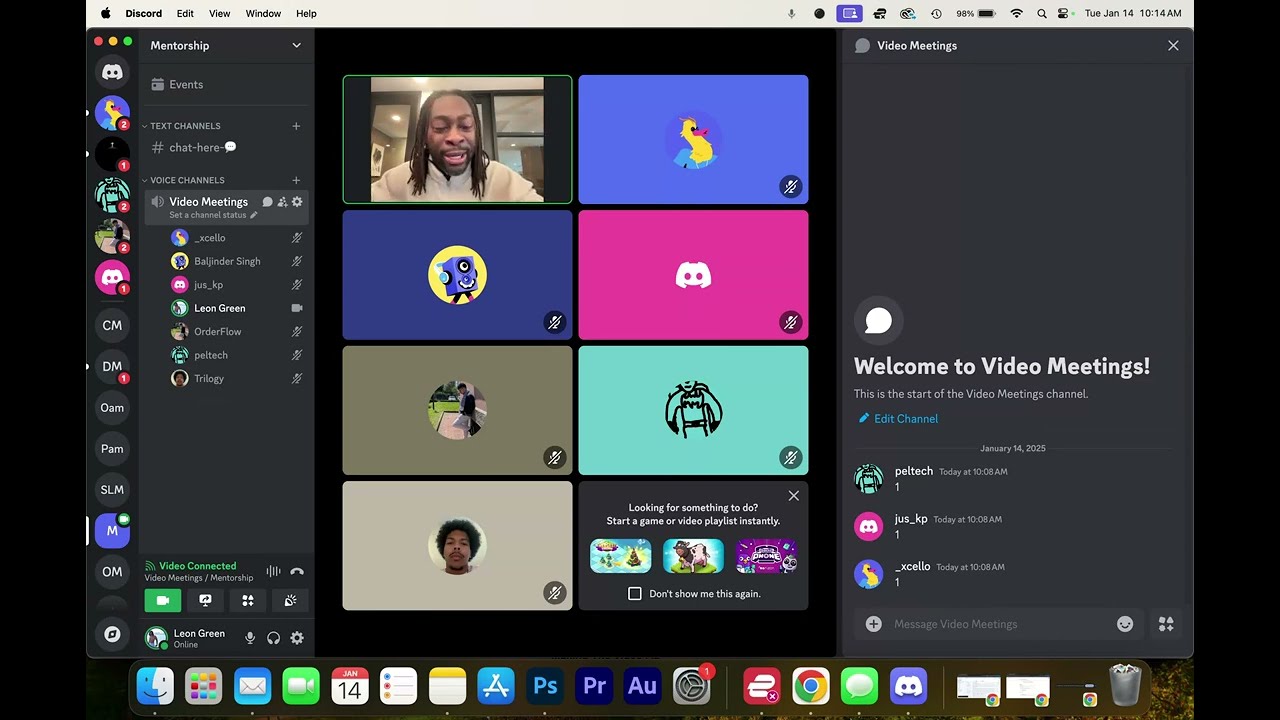
Task: Edit Video Meetings channel settings gear
Action: [297, 202]
